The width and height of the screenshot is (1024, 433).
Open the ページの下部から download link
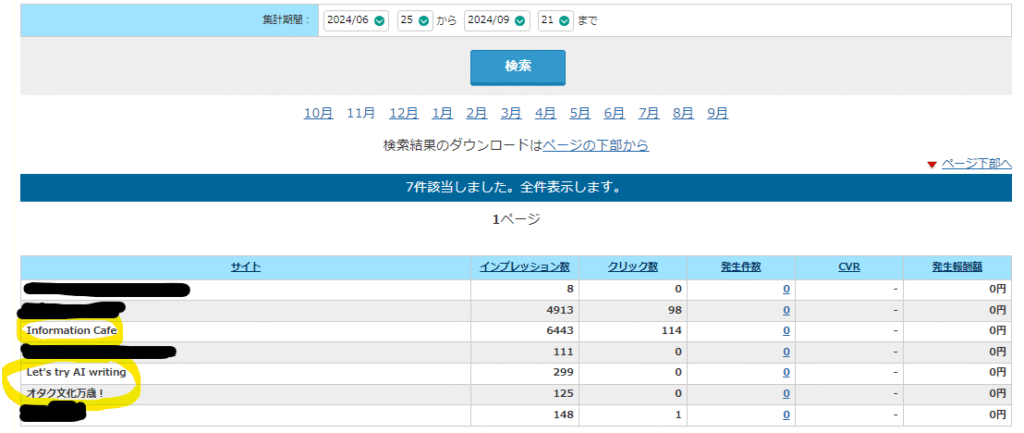click(595, 145)
